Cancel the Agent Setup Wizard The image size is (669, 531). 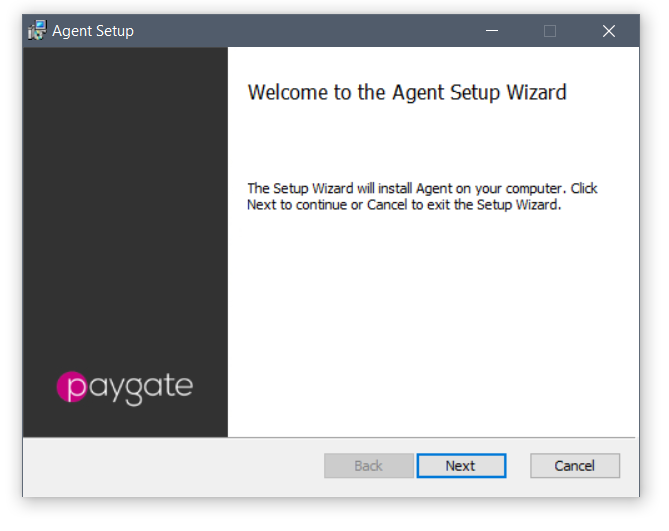coord(575,466)
